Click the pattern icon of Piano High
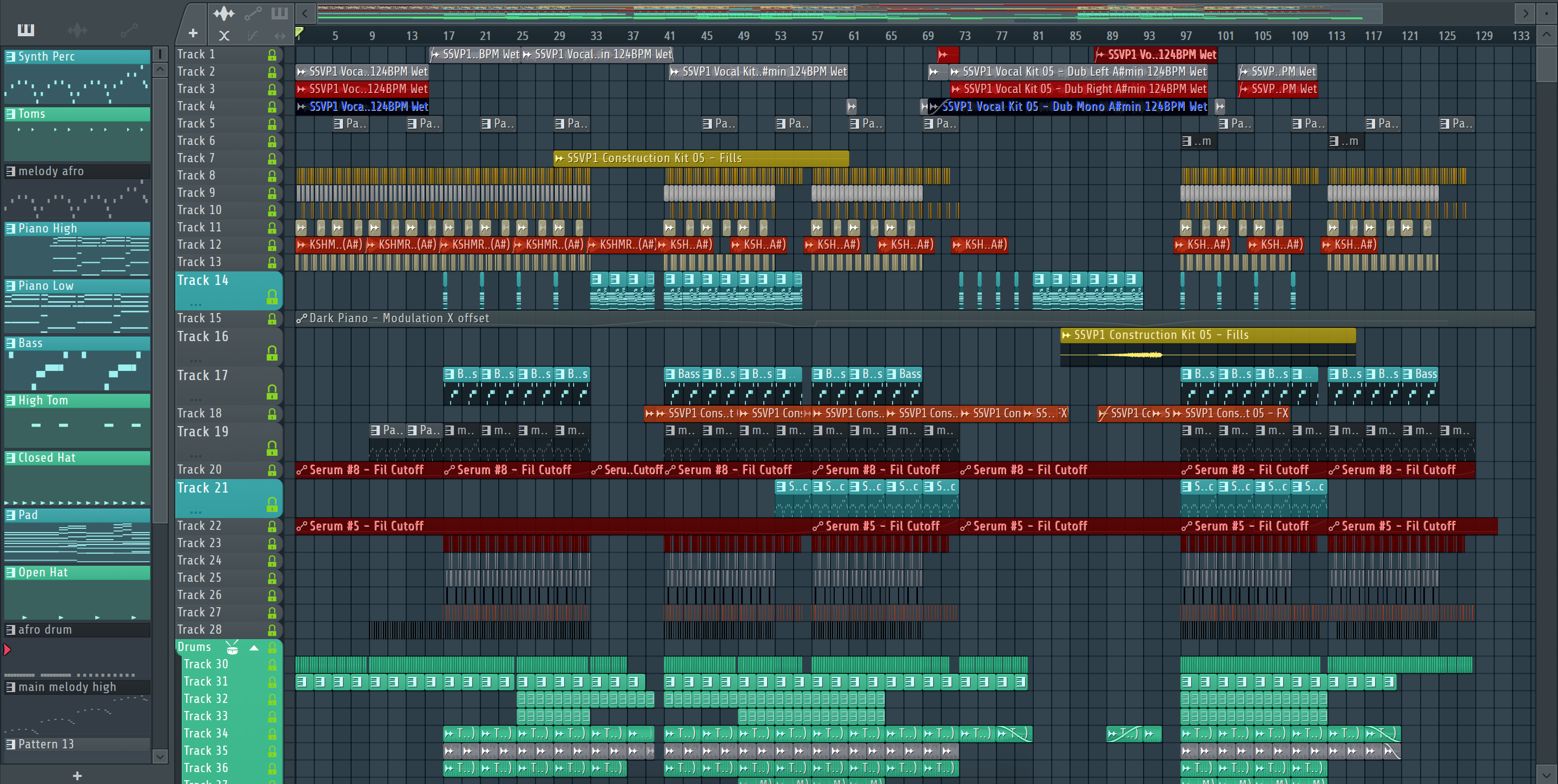 point(10,229)
